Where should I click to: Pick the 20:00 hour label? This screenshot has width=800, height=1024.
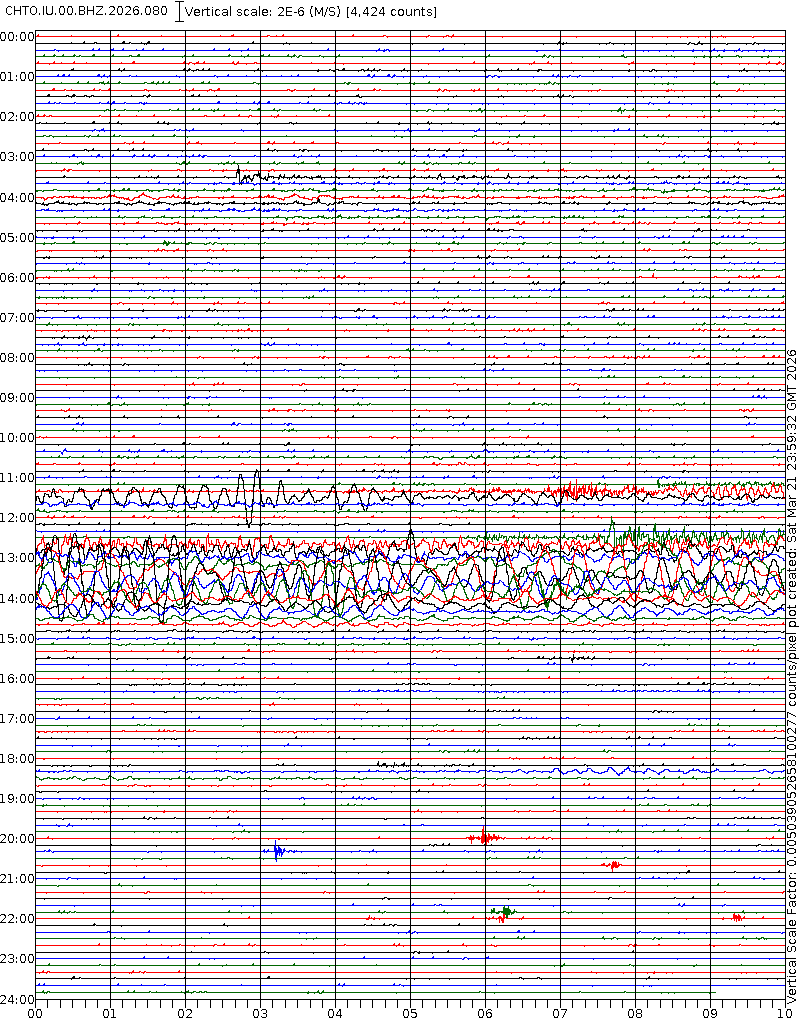[x=18, y=839]
